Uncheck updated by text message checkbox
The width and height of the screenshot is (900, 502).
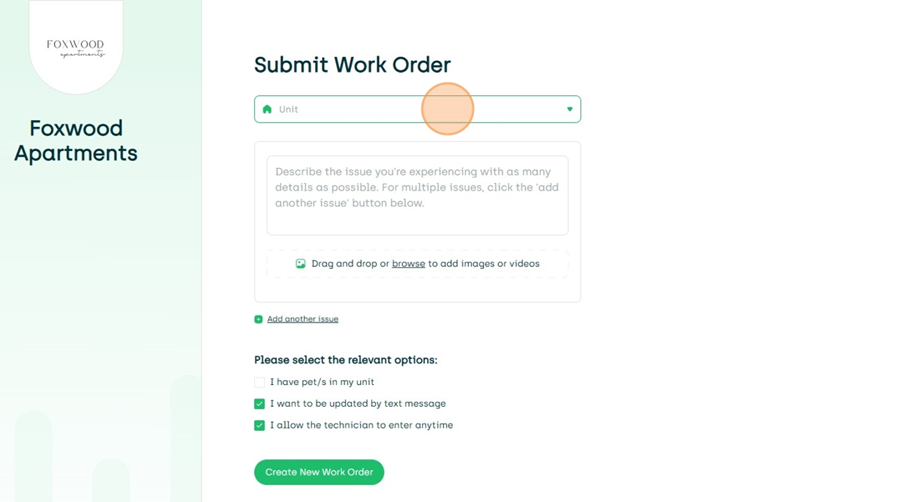coord(259,404)
